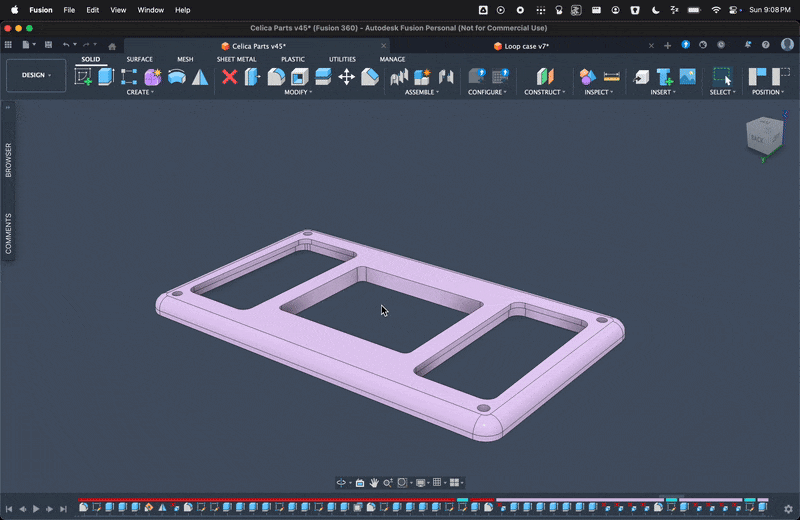Select the Create Sketch tool
This screenshot has width=800, height=520.
(83, 77)
